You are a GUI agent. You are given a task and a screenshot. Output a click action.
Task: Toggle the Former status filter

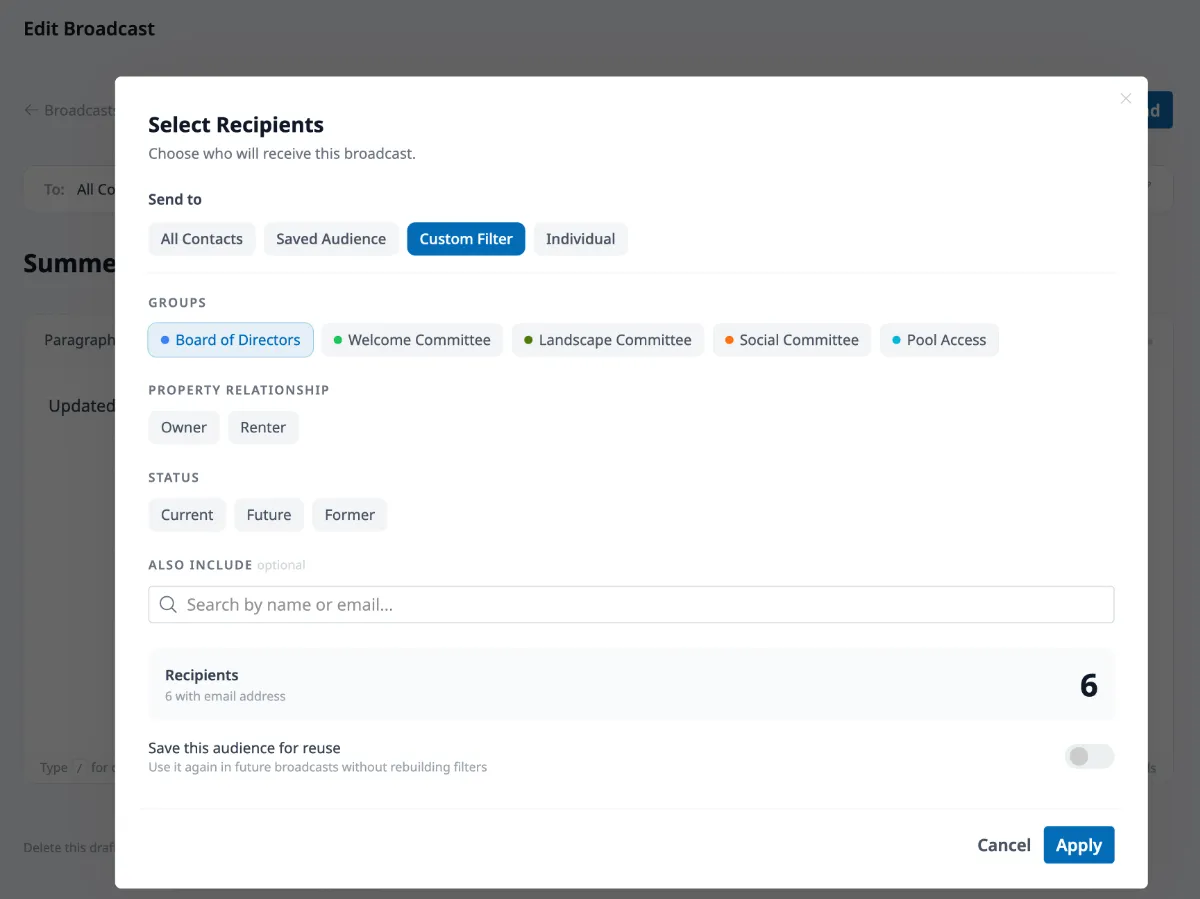(349, 514)
